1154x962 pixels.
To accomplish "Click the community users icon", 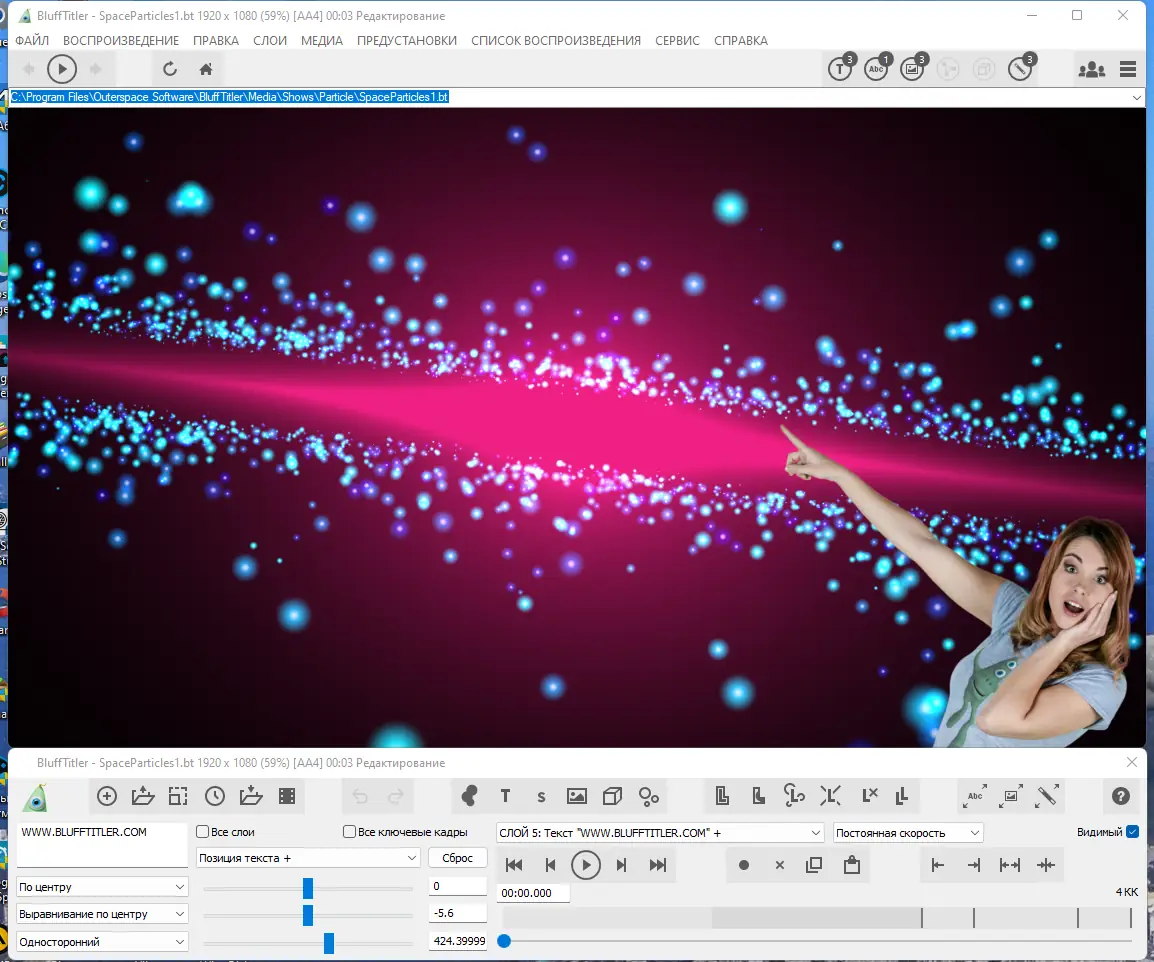I will (x=1091, y=69).
